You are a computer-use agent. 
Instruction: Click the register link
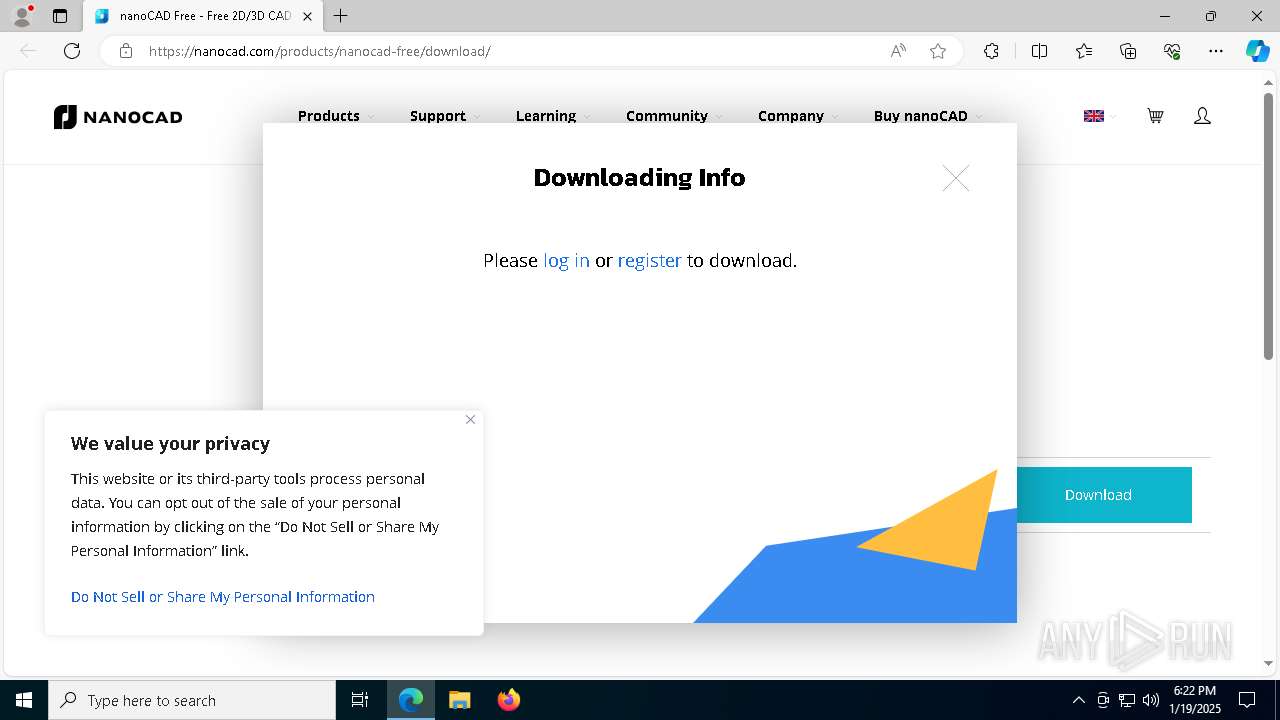(x=649, y=260)
